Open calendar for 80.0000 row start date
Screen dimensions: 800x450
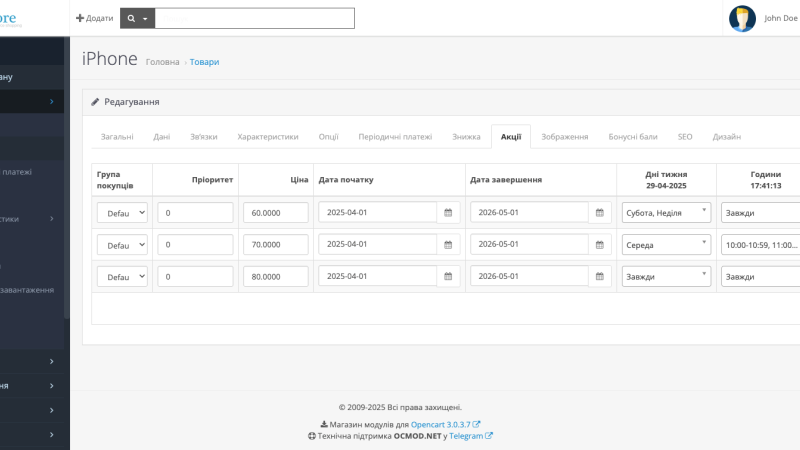click(x=448, y=276)
